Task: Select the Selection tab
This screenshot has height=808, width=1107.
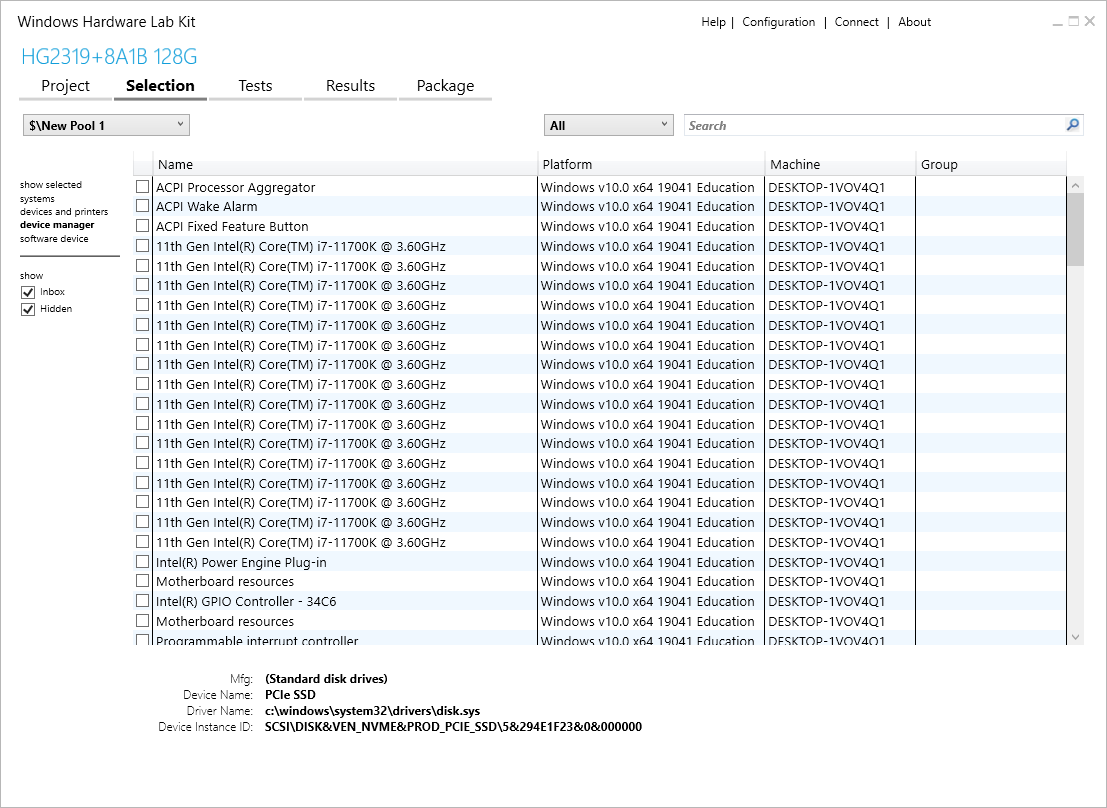Action: (x=160, y=85)
